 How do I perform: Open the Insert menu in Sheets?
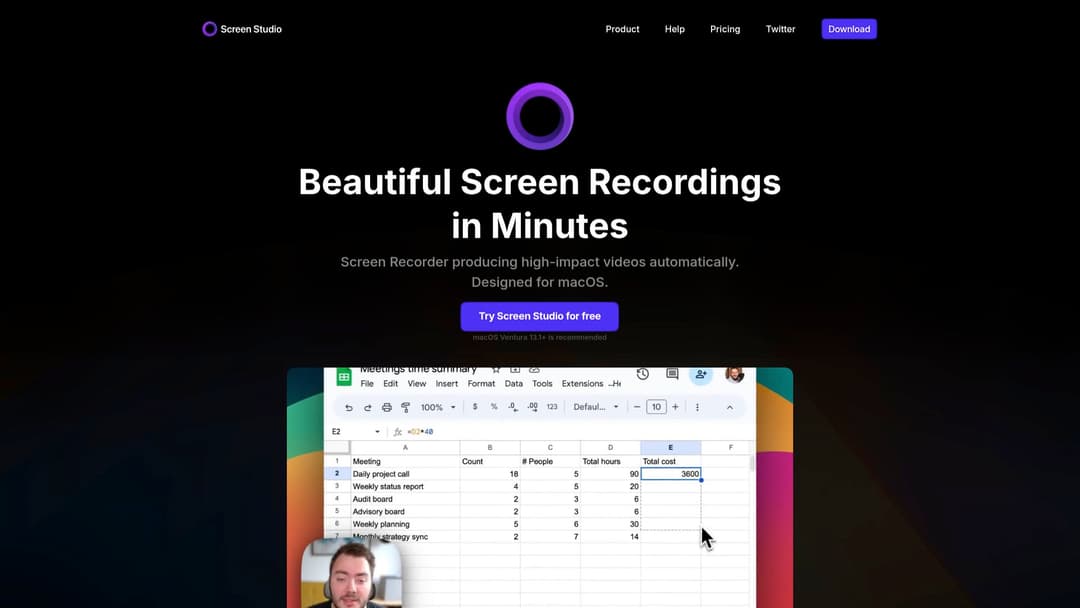coord(447,384)
